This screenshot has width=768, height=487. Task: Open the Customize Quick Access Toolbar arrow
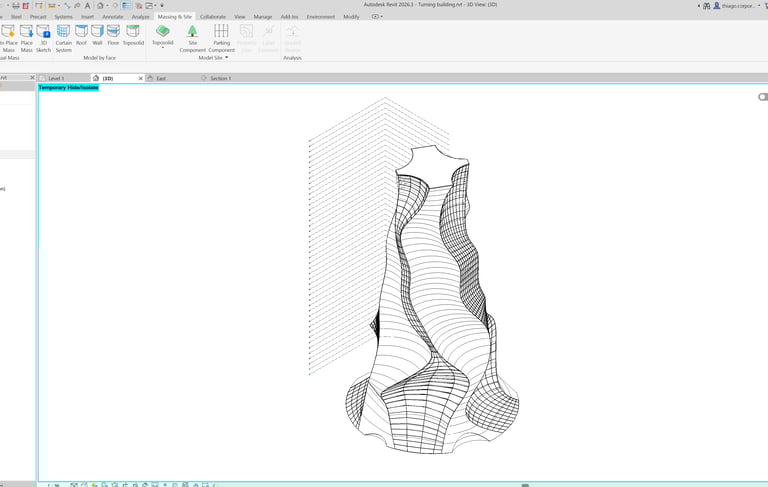pyautogui.click(x=162, y=5)
